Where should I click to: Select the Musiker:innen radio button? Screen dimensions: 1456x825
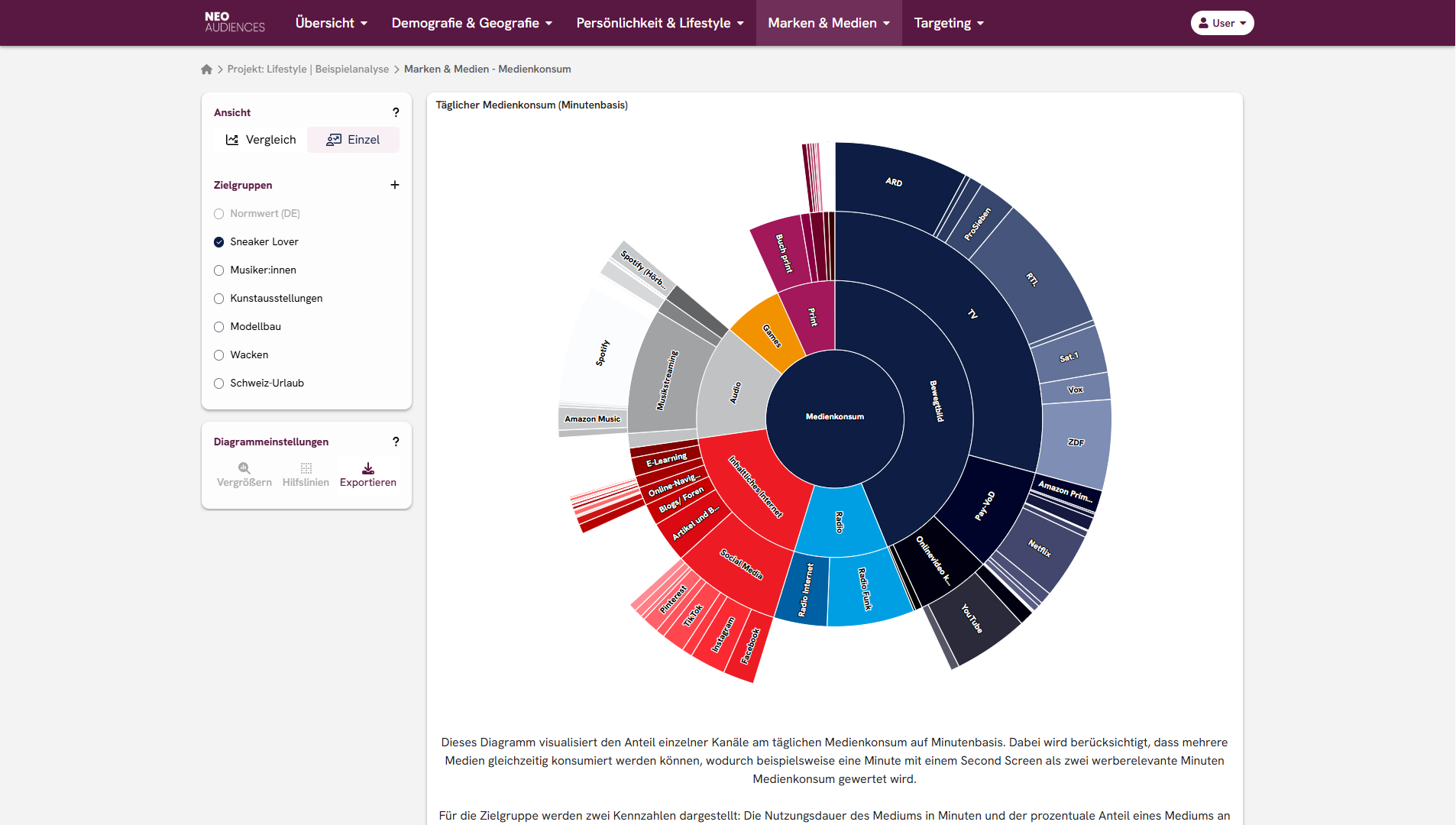pyautogui.click(x=219, y=270)
